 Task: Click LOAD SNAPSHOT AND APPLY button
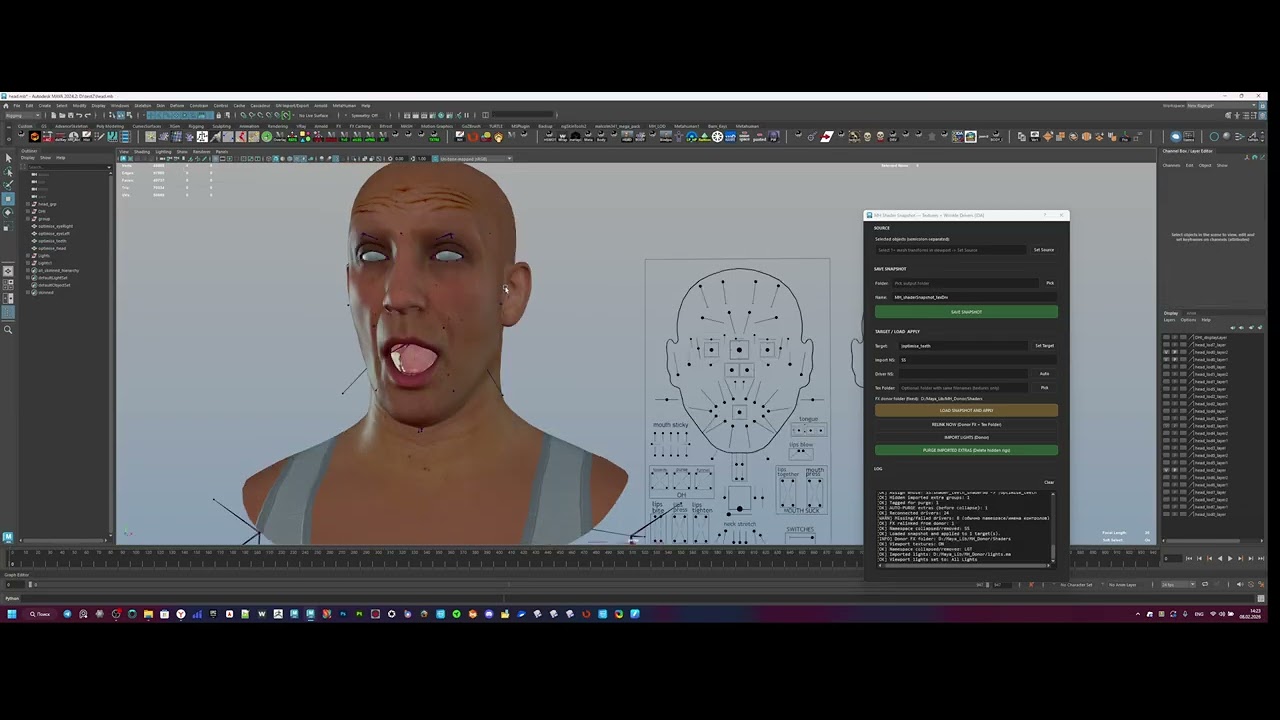pyautogui.click(x=966, y=411)
